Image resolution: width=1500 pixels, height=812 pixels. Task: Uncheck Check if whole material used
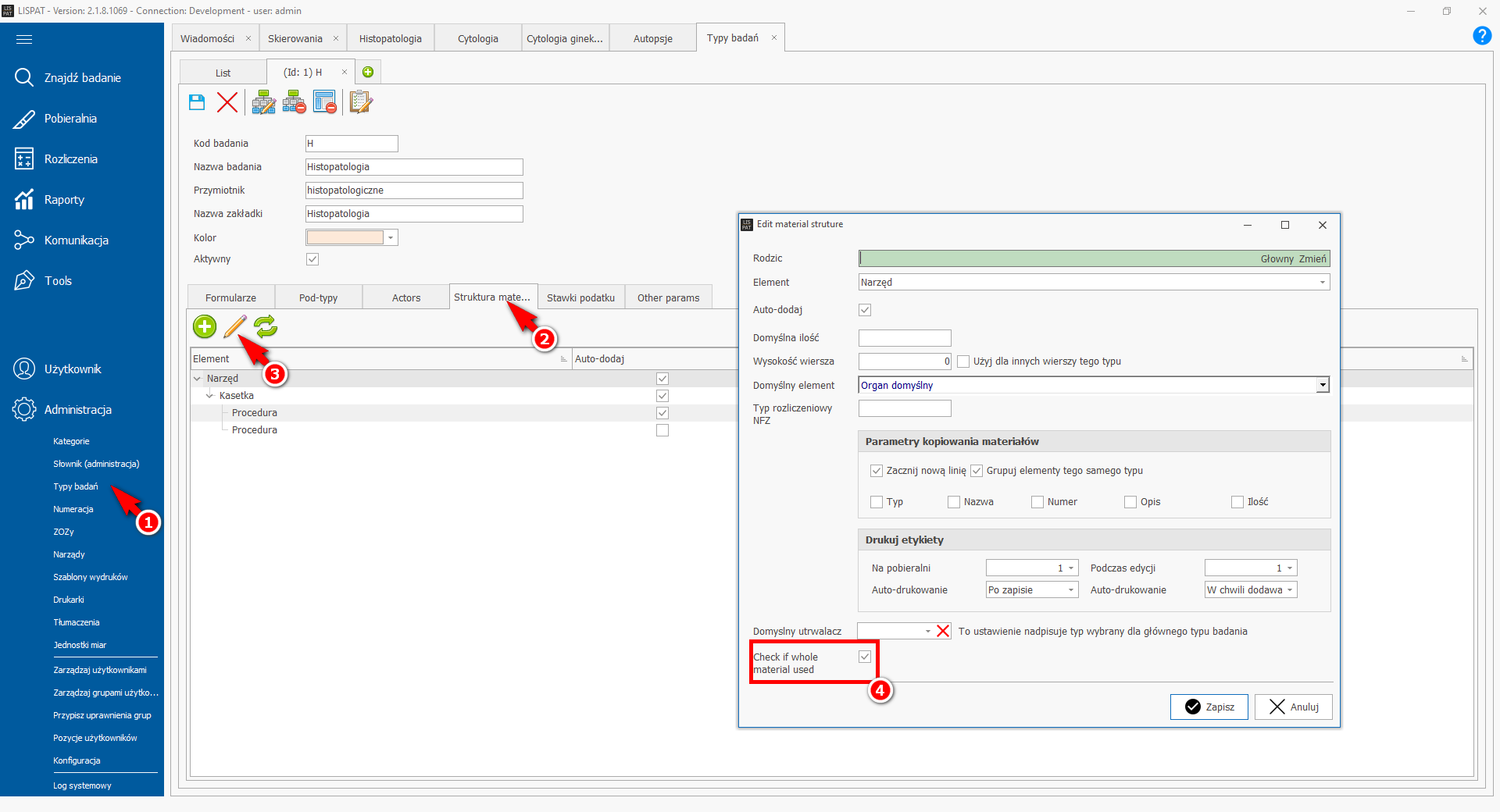(865, 657)
